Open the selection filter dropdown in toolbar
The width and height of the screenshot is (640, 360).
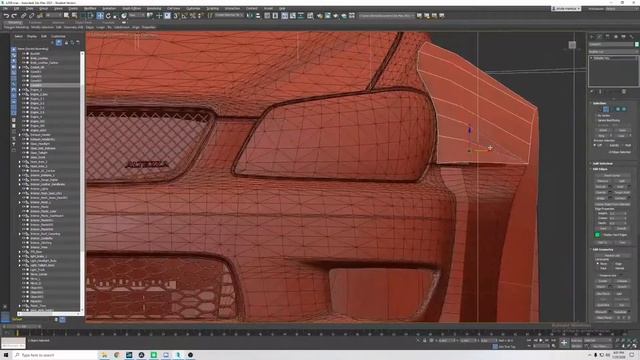[x=54, y=16]
